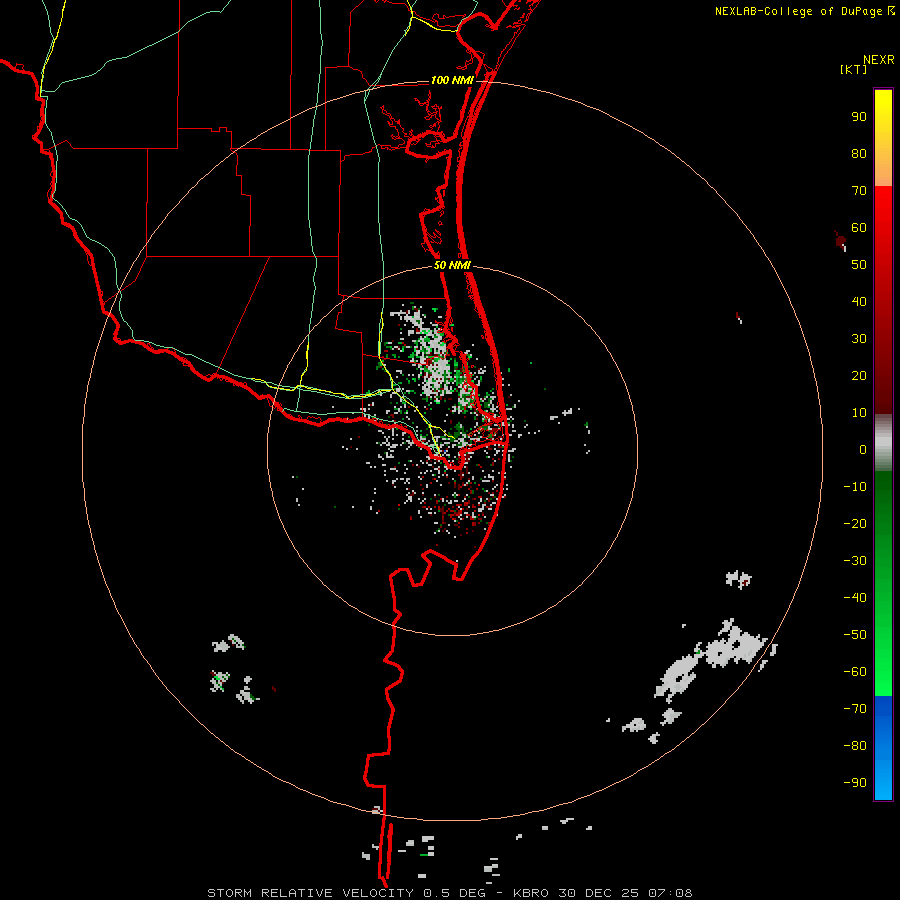Click the [KT] units label above the legend

(x=853, y=69)
